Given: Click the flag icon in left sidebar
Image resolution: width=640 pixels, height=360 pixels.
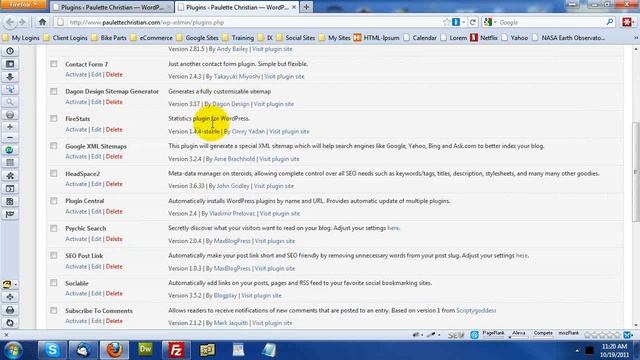Looking at the screenshot, I should [10, 214].
